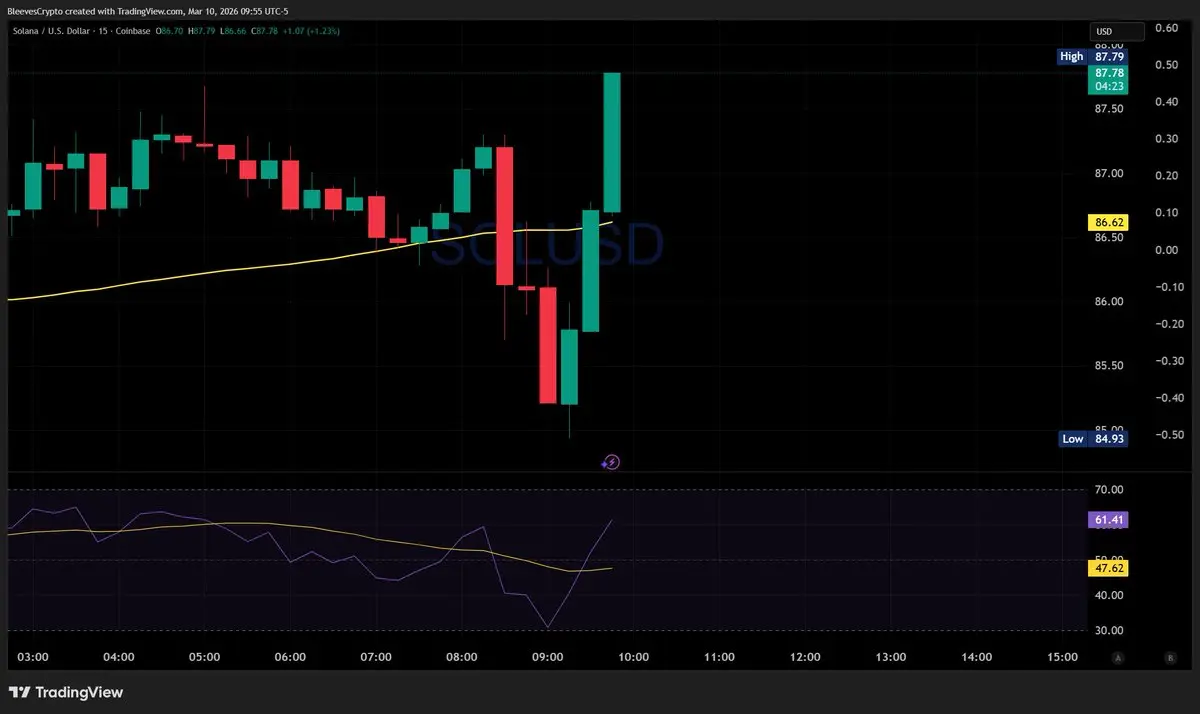Click the High 87.79 price label
Image resolution: width=1200 pixels, height=714 pixels.
coord(1093,57)
